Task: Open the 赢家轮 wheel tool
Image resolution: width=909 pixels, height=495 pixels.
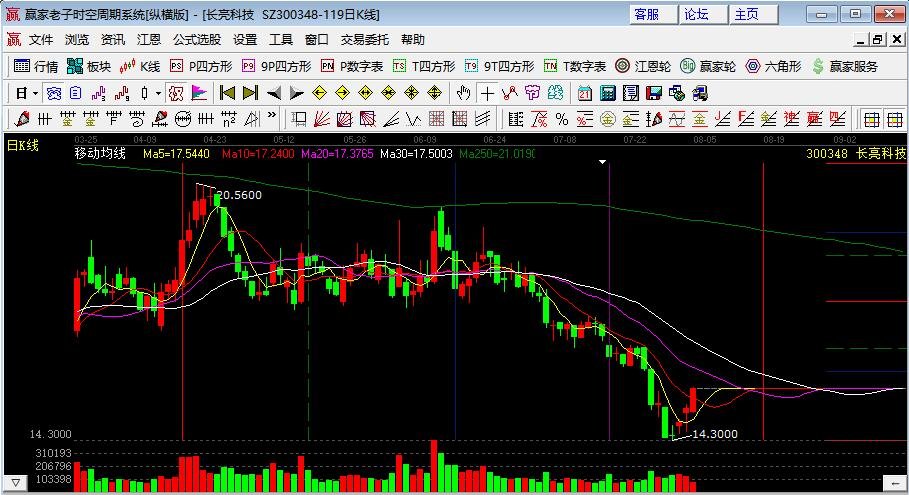Action: pos(708,67)
